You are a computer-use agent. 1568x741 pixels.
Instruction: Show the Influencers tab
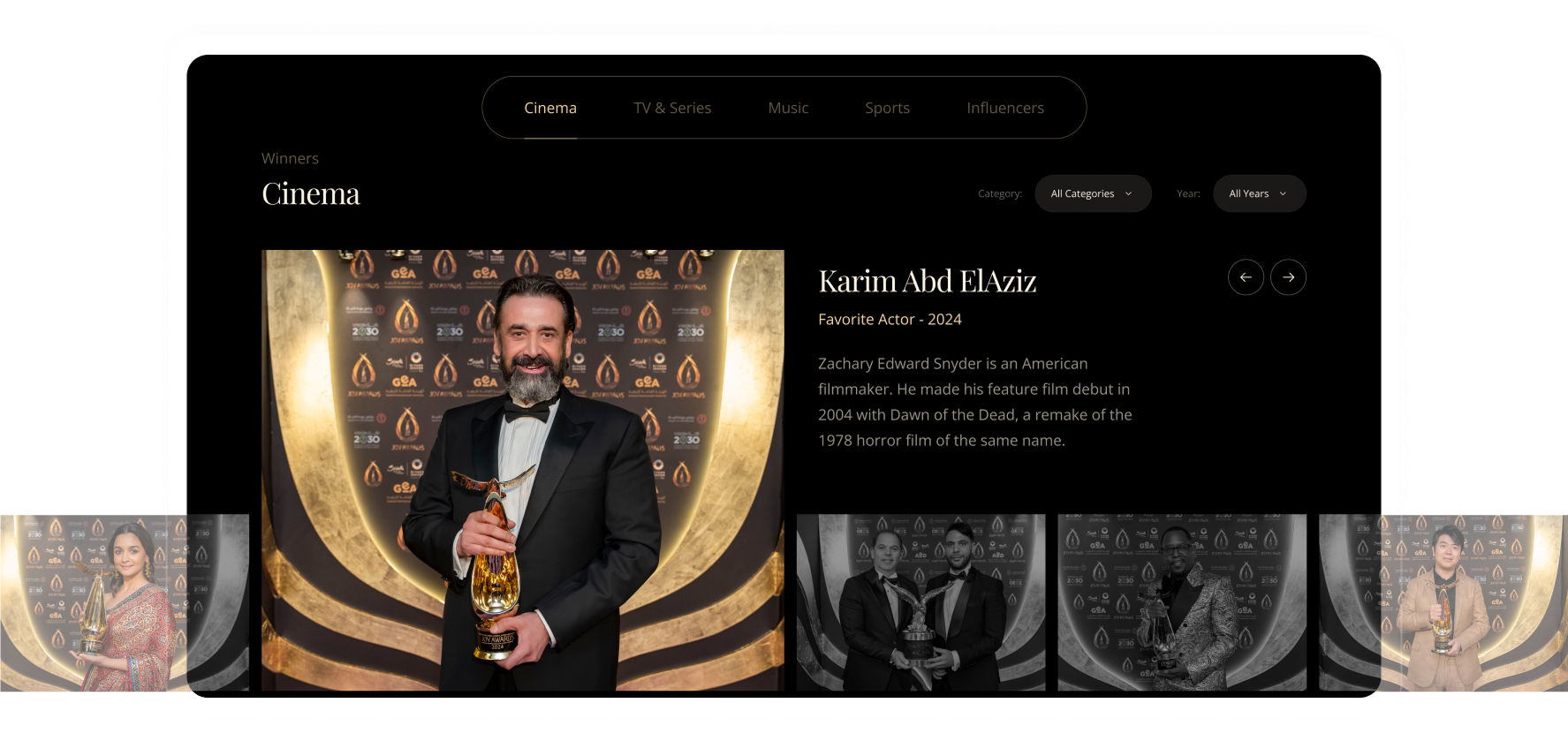click(x=1004, y=108)
